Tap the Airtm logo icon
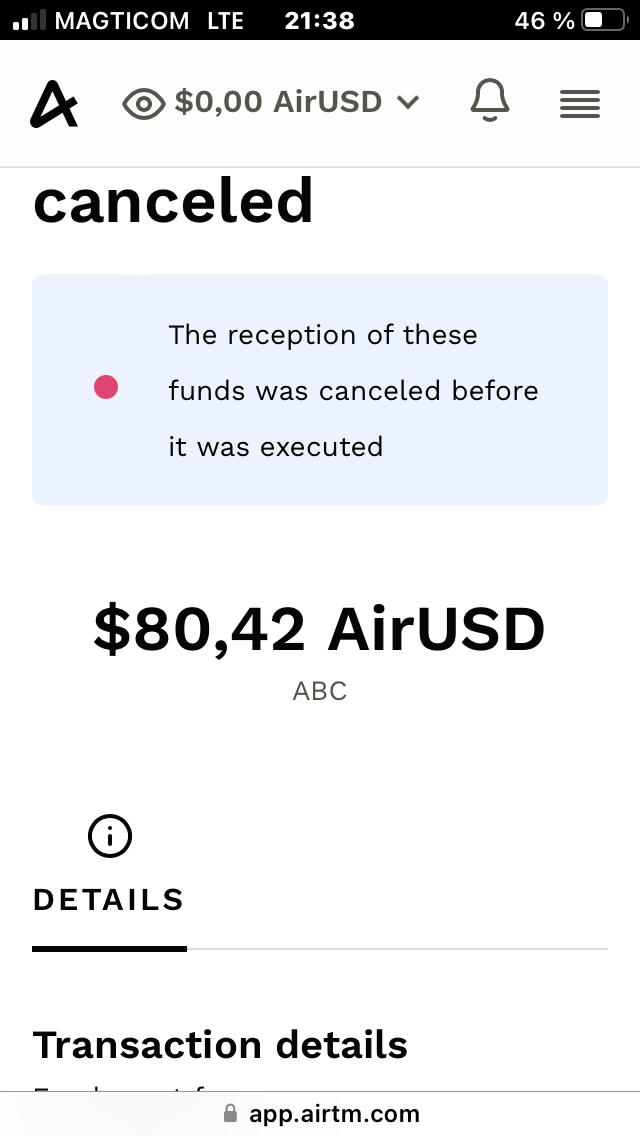 coord(54,103)
